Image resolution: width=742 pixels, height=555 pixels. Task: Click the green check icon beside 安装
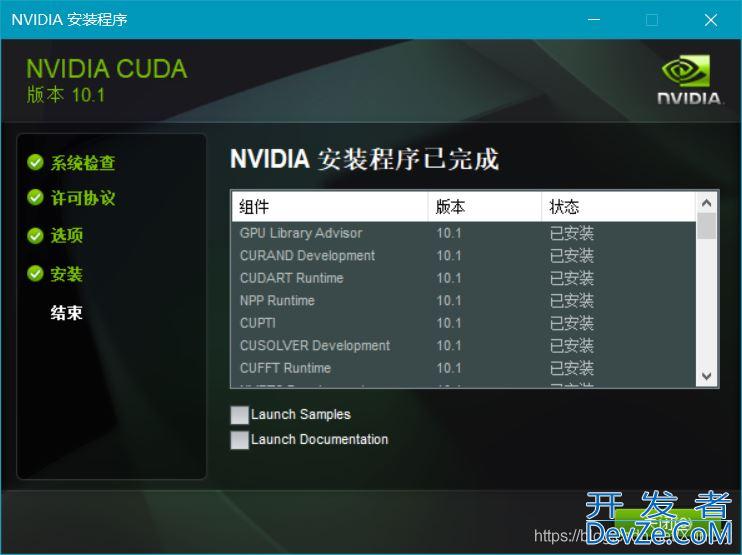click(x=35, y=273)
